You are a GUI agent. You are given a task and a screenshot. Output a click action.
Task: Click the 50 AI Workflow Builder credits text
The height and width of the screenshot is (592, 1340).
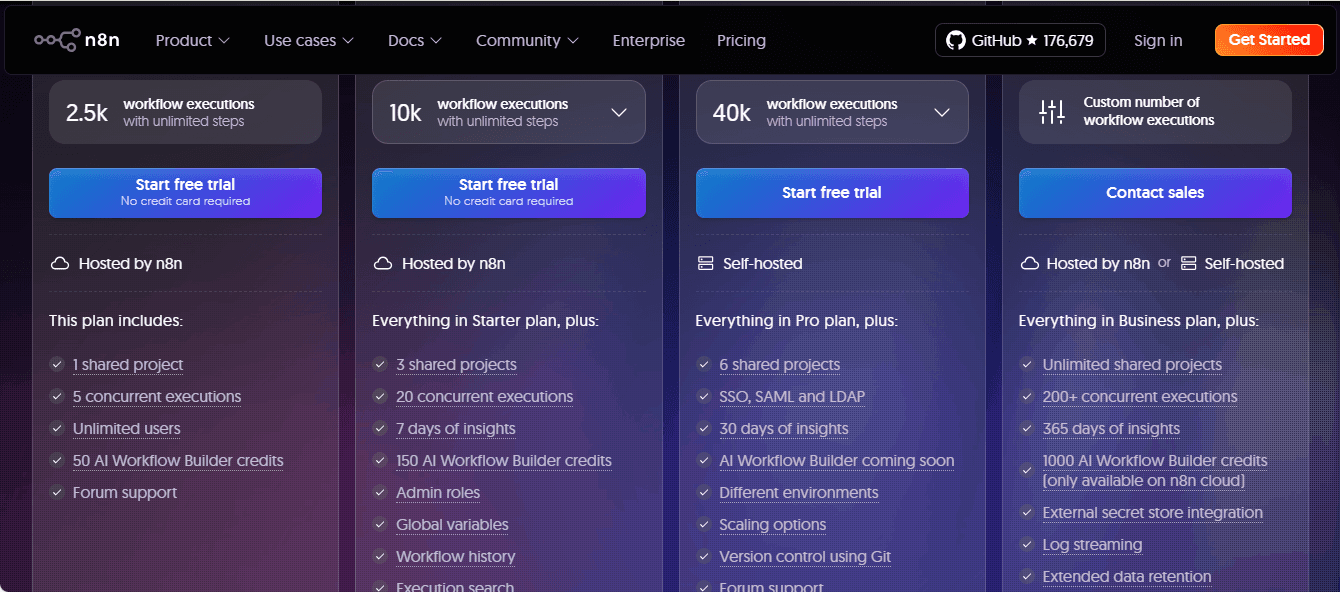178,461
